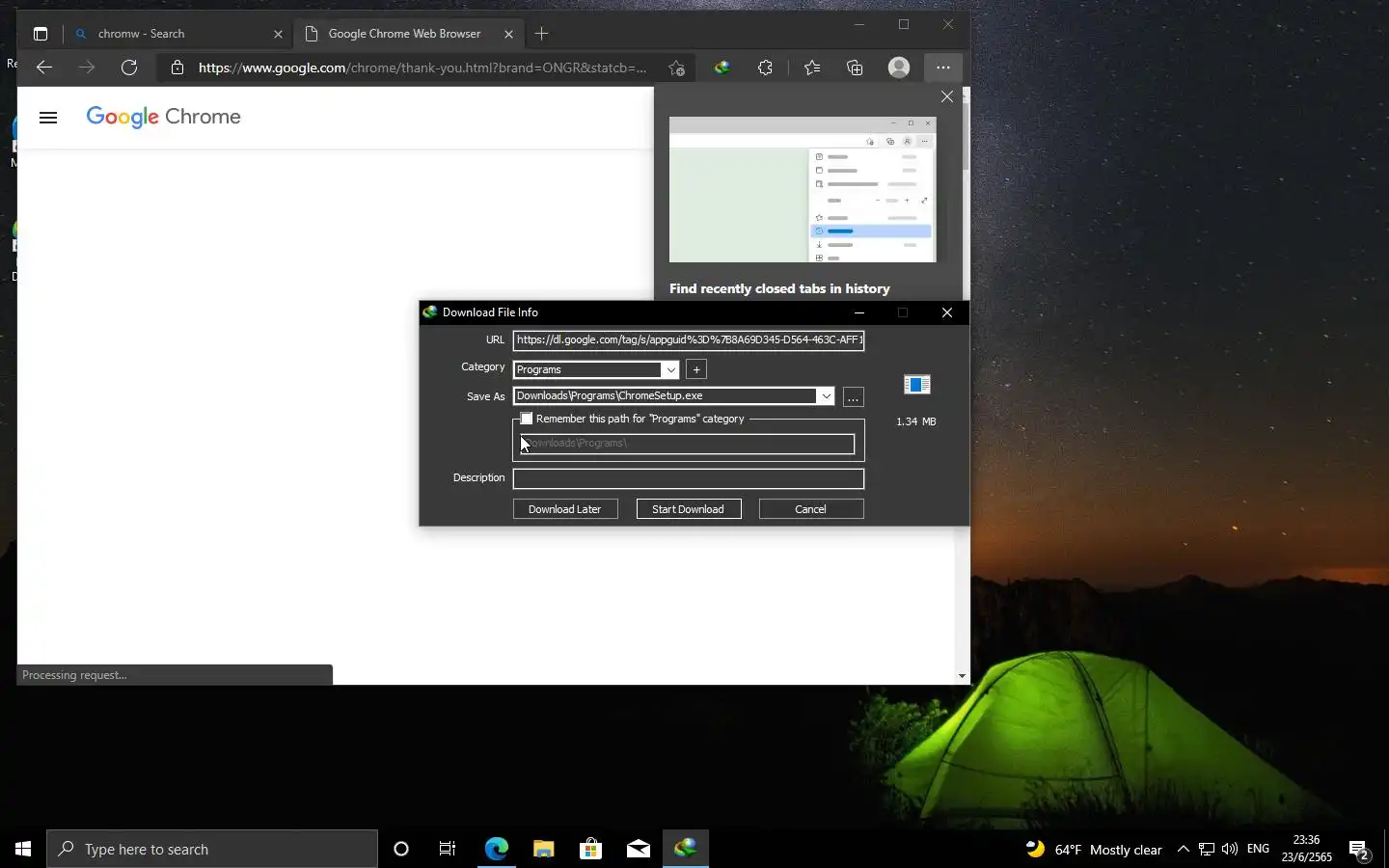Screen dimensions: 1389x868
Task: Click the page scrollbar down arrow
Action: click(x=962, y=676)
